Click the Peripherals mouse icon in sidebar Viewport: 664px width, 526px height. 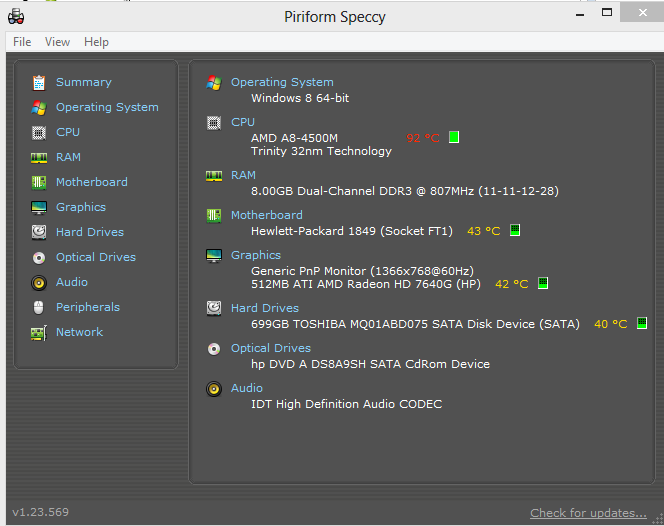39,307
